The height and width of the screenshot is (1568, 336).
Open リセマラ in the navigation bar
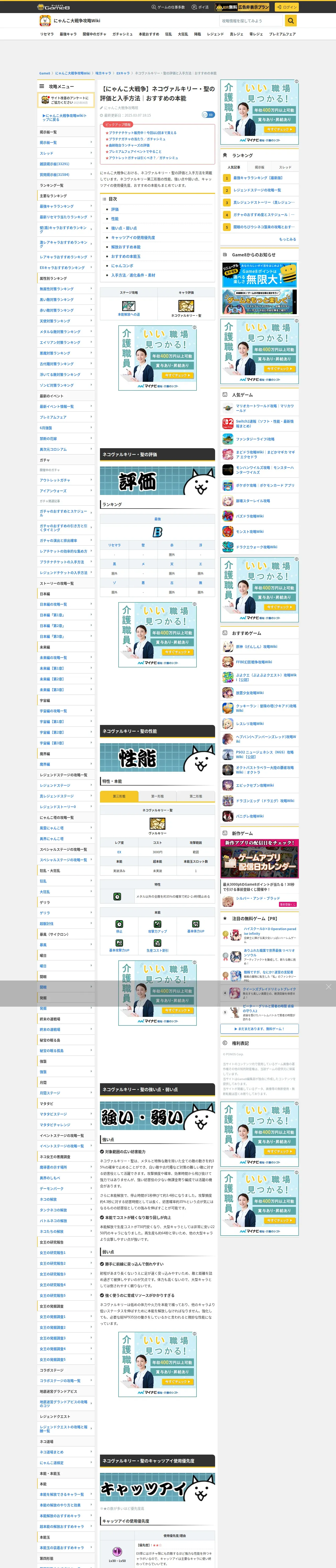pos(46,34)
